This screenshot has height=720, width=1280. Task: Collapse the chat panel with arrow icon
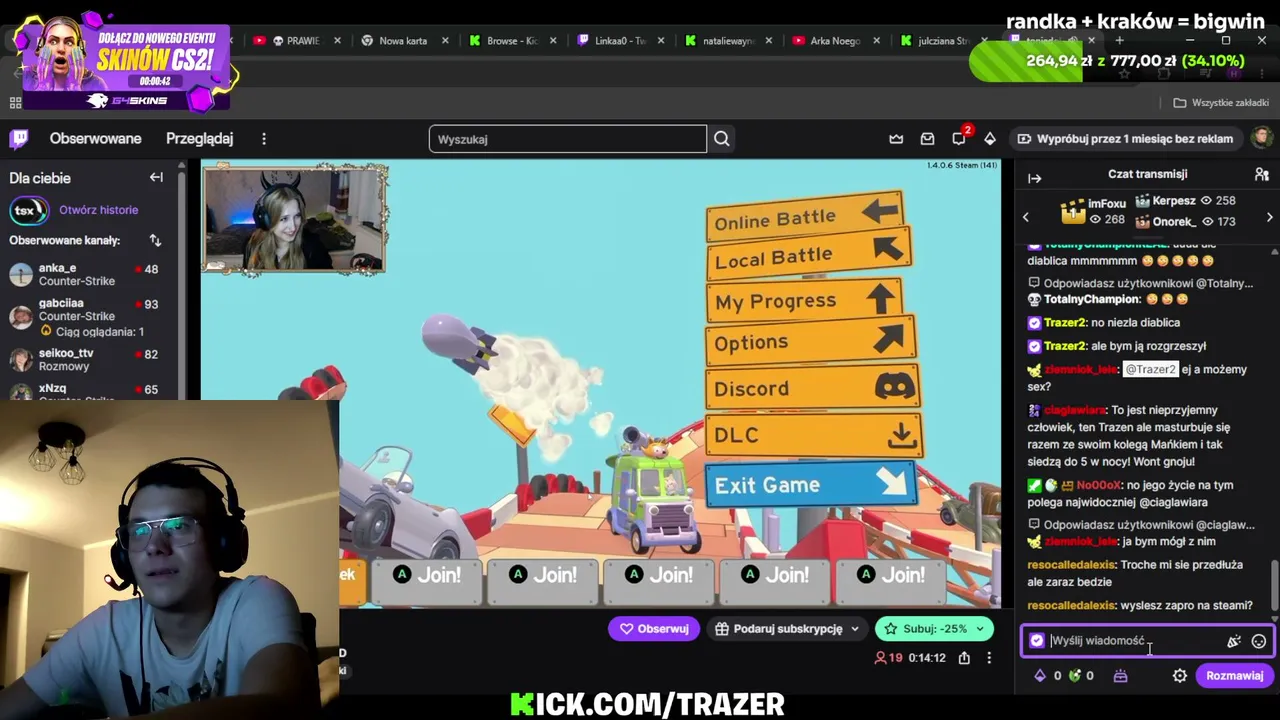coord(1035,178)
